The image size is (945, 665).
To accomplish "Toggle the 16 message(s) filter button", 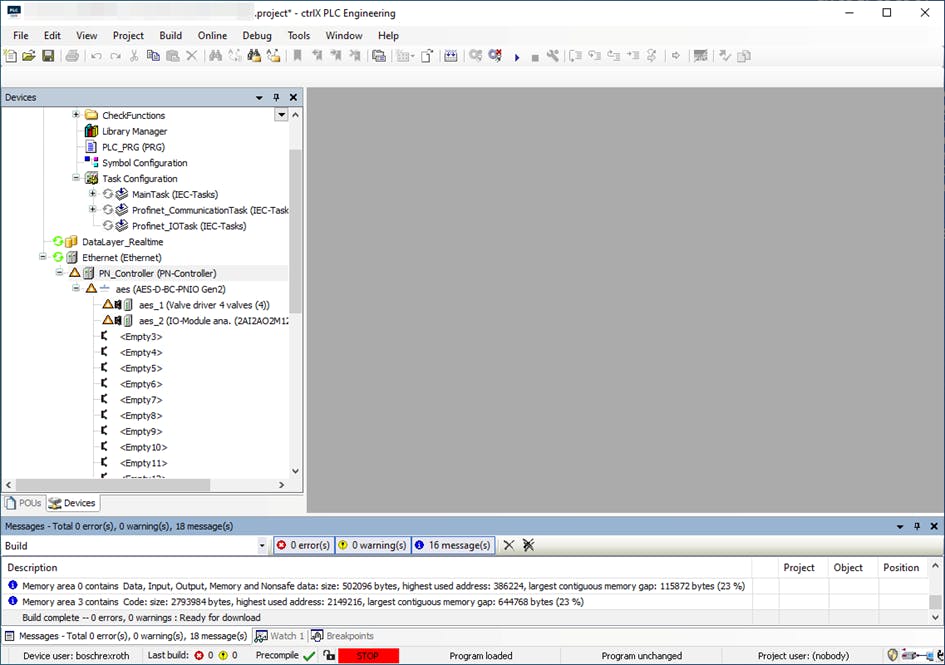I will click(452, 545).
